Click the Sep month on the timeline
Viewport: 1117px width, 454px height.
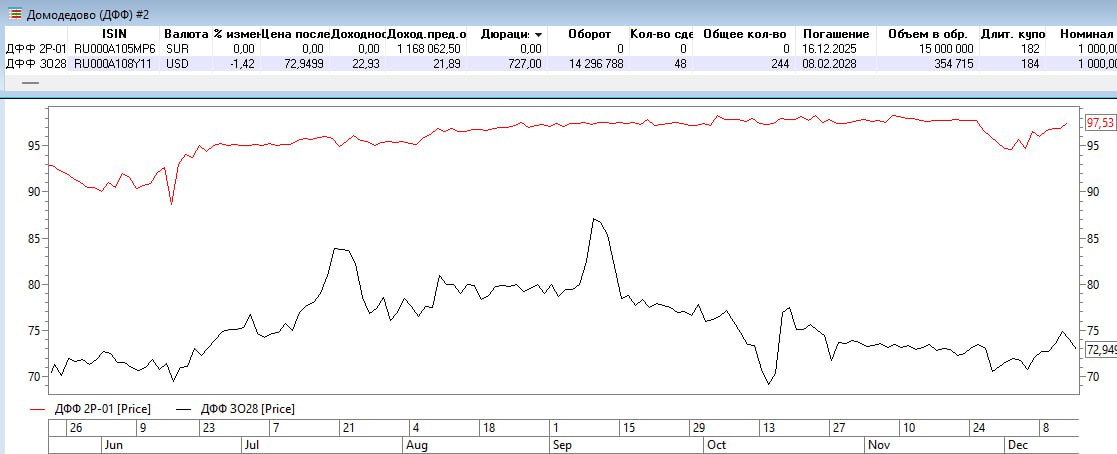[562, 444]
